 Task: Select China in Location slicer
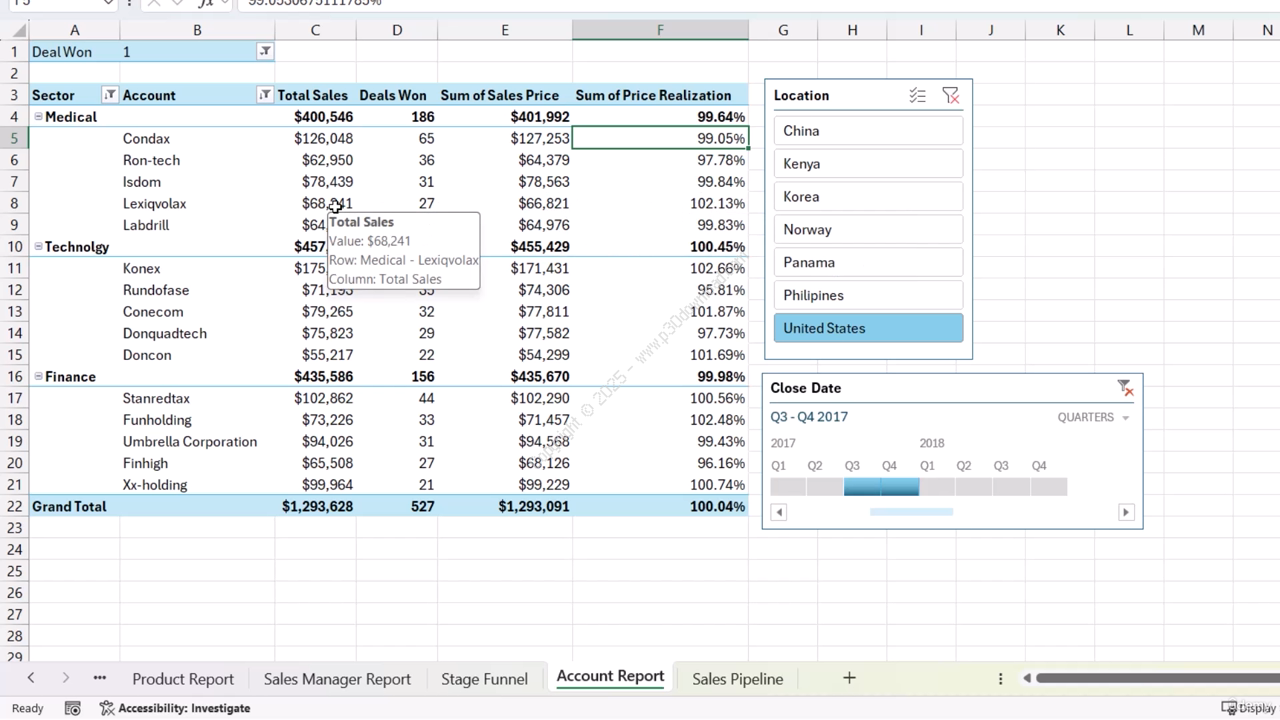tap(868, 131)
